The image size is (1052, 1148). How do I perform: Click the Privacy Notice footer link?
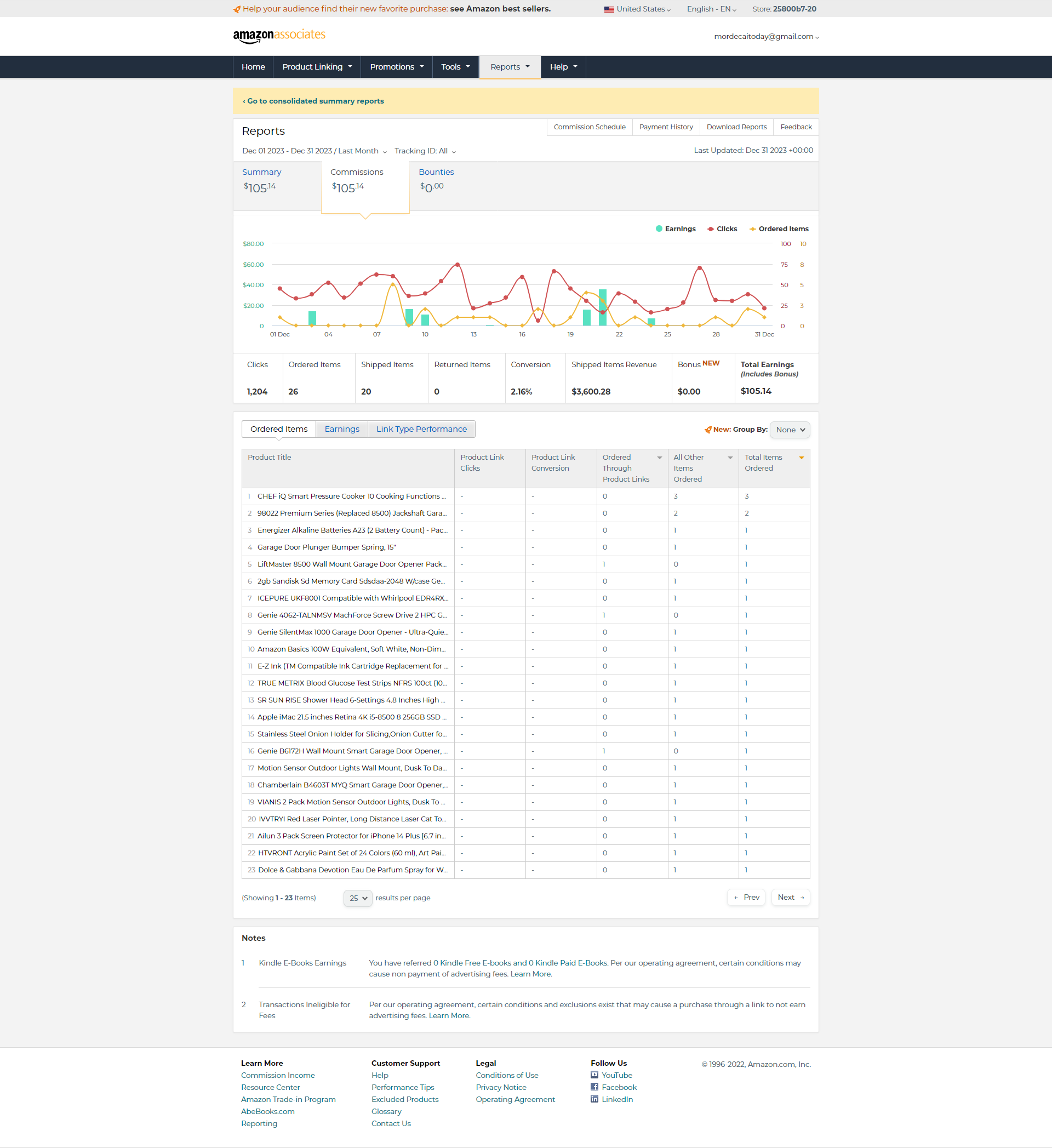pyautogui.click(x=501, y=1087)
